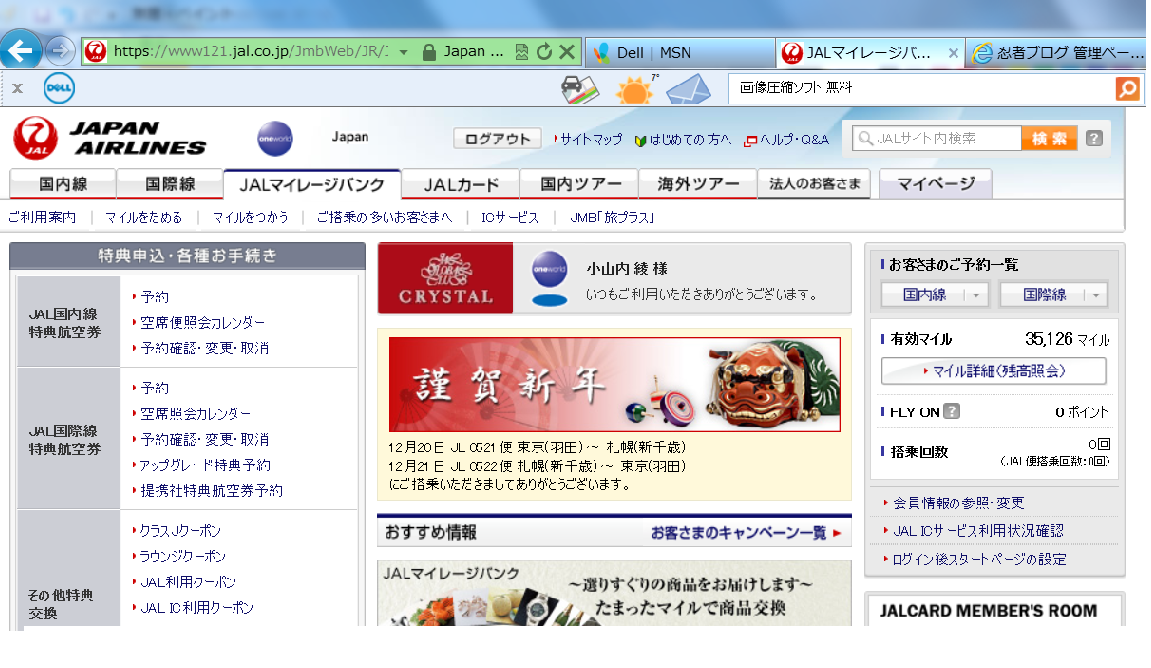Close the Dell toolbar with X

pyautogui.click(x=18, y=89)
